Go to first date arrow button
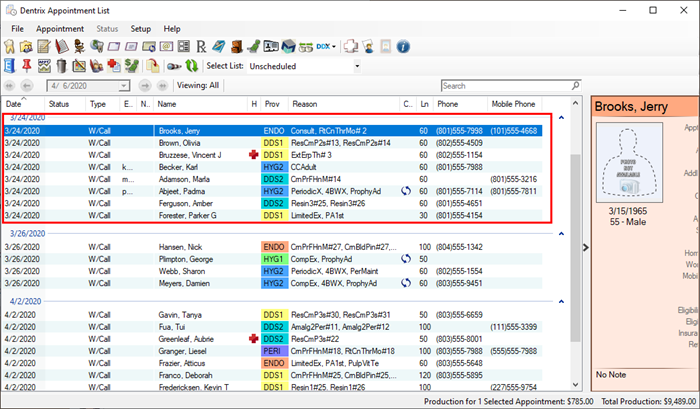Viewport: 700px width, 409px height. click(x=9, y=85)
